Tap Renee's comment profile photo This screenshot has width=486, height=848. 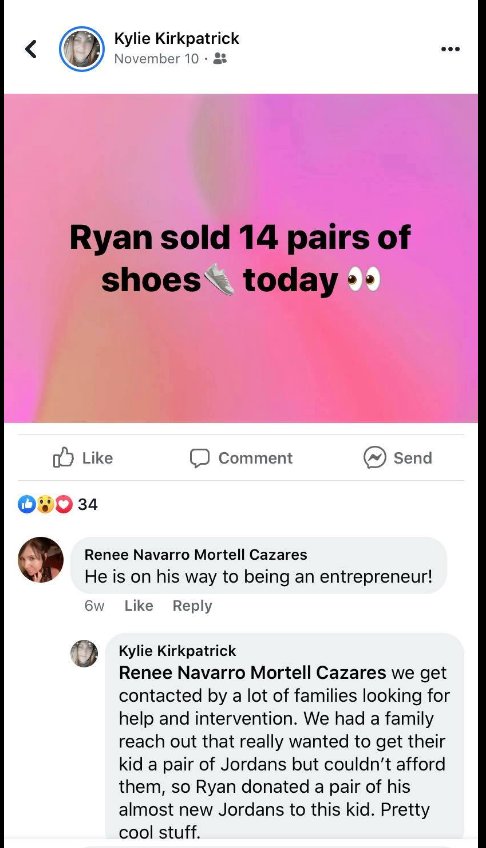[x=41, y=560]
